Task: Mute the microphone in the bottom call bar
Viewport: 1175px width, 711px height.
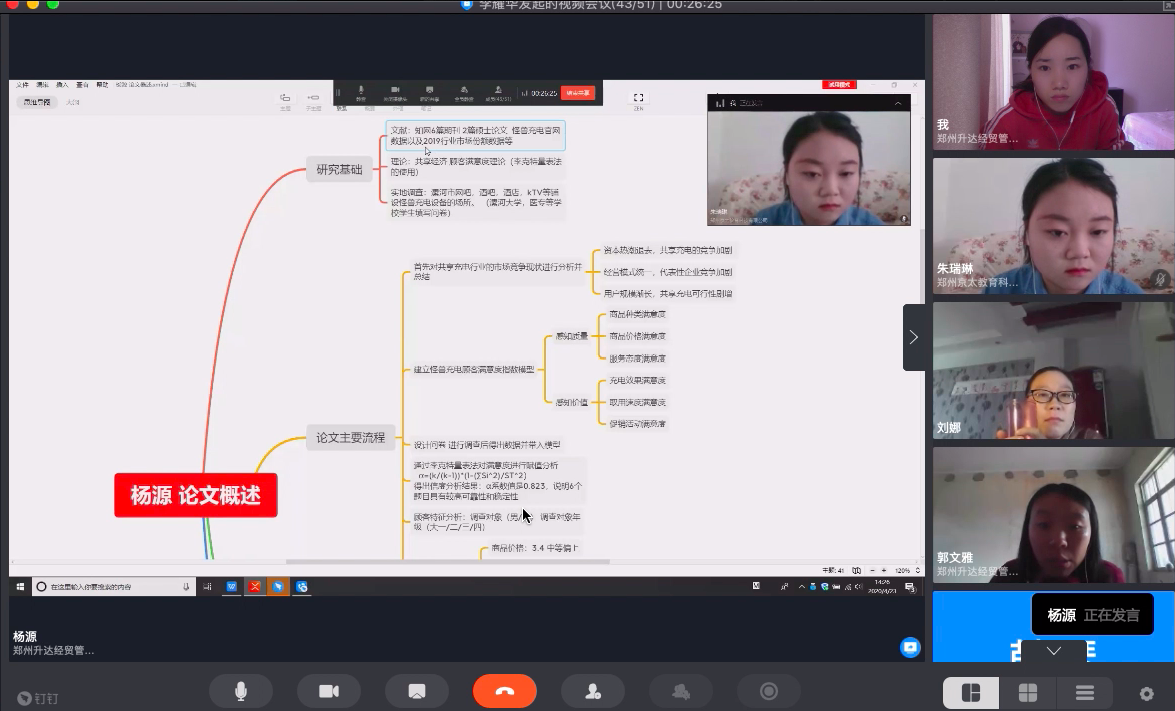Action: point(241,691)
